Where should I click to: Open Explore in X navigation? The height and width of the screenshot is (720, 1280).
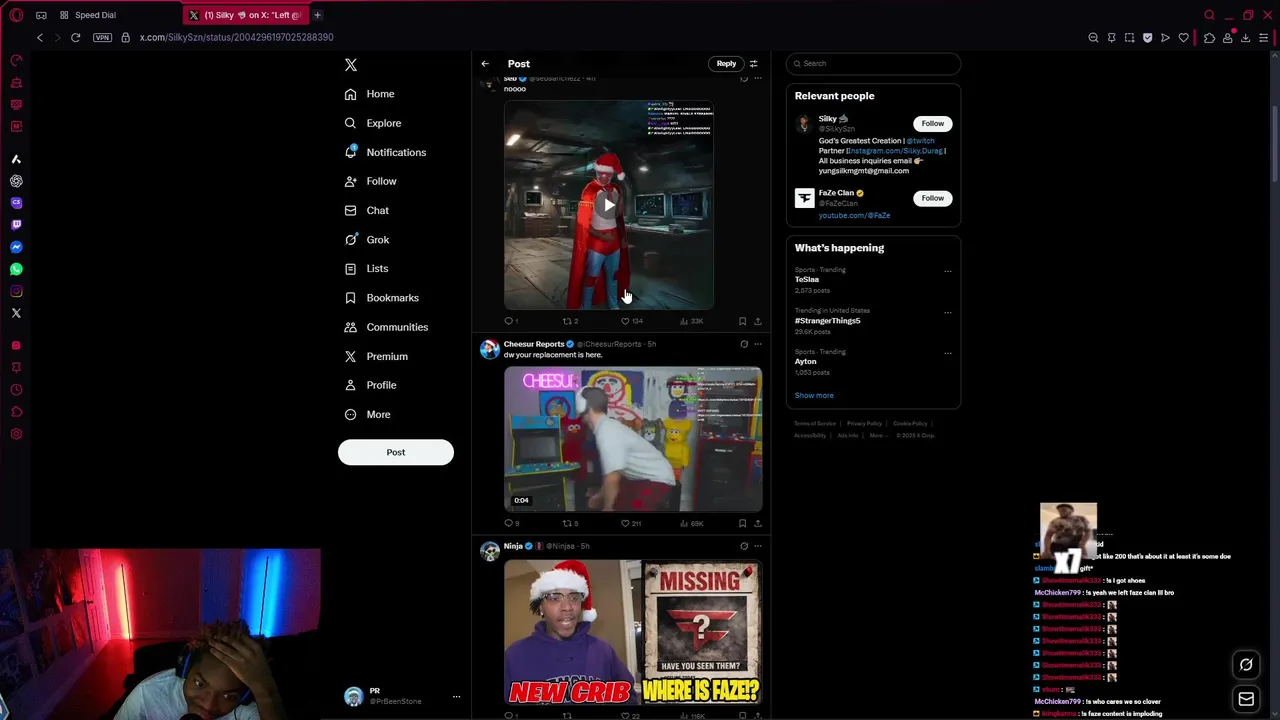372,123
